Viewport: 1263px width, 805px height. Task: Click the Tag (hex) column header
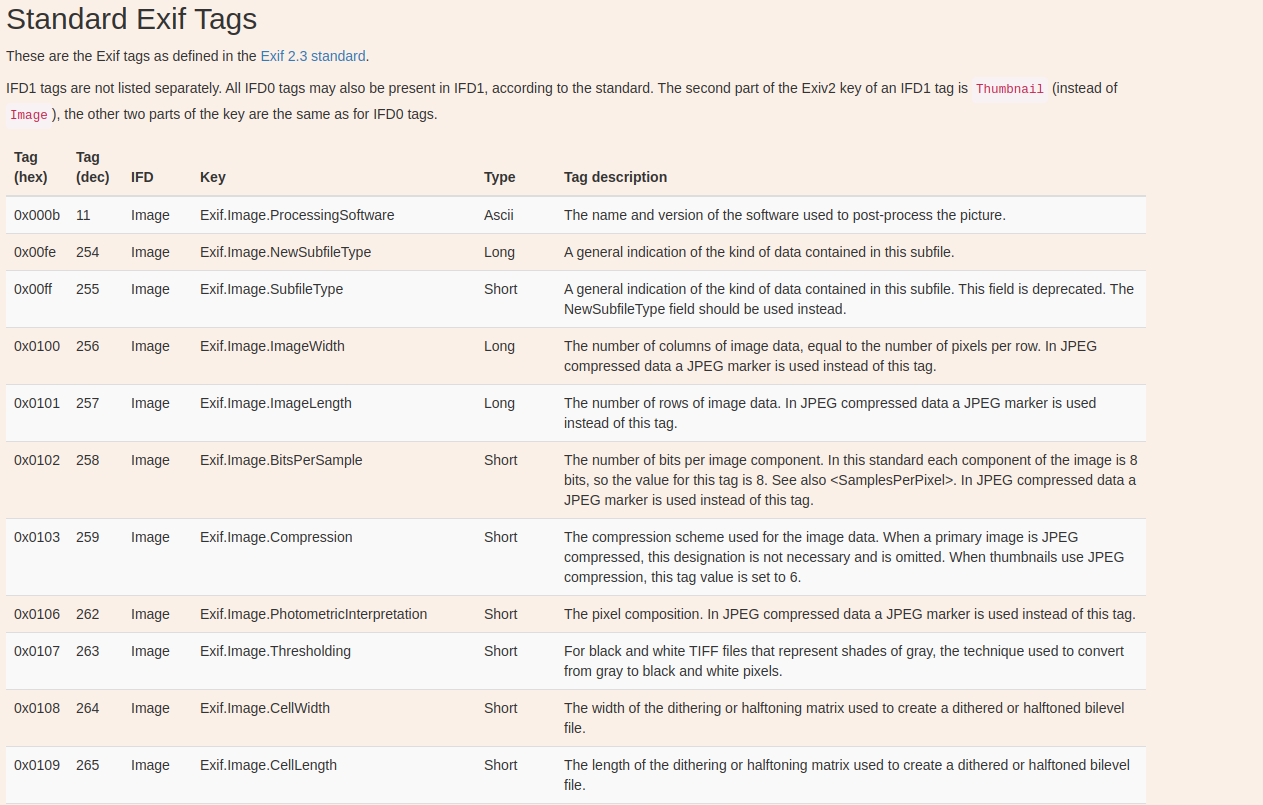(x=31, y=167)
